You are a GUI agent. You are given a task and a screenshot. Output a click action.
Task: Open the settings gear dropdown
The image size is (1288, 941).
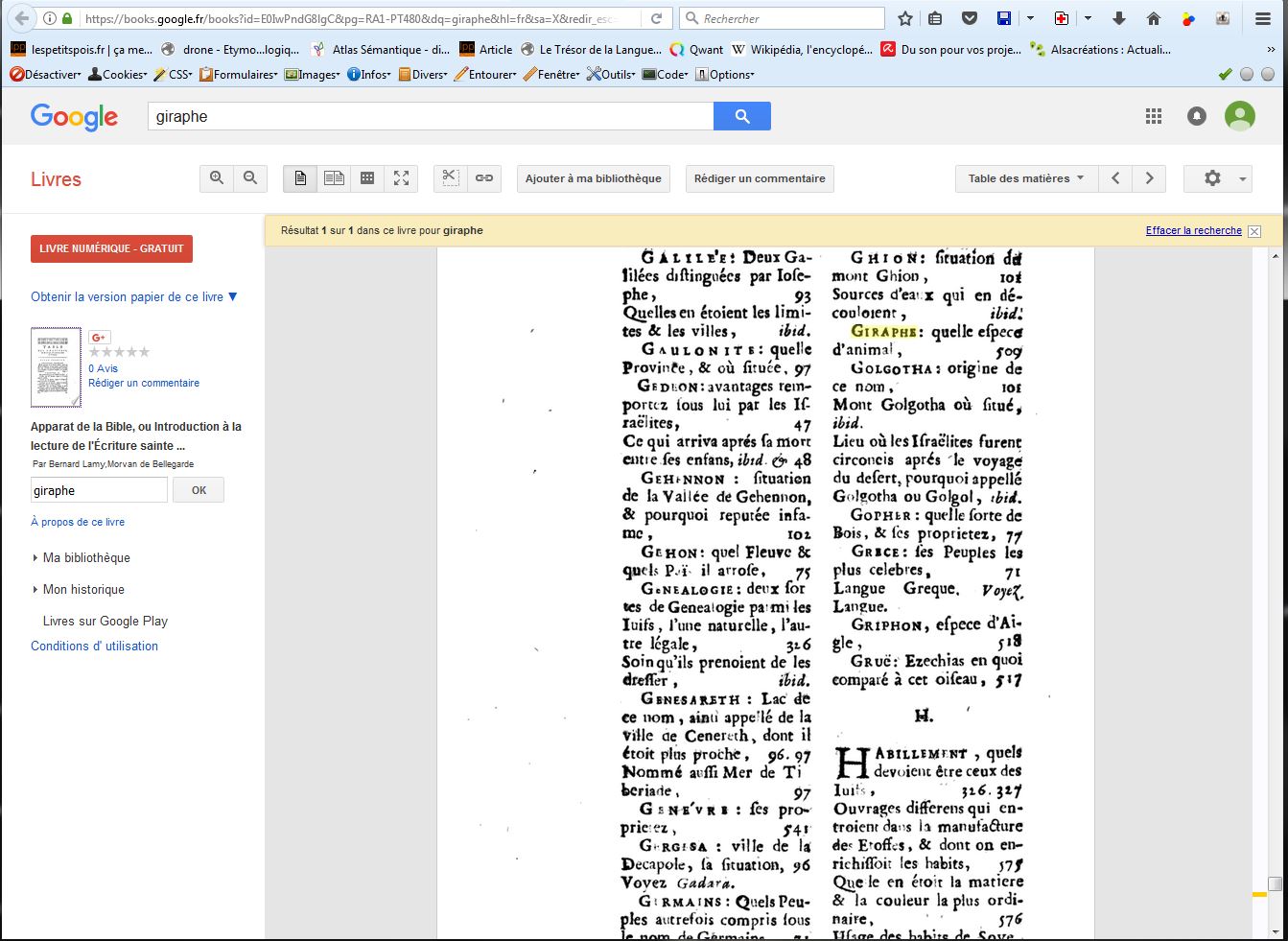(x=1217, y=178)
